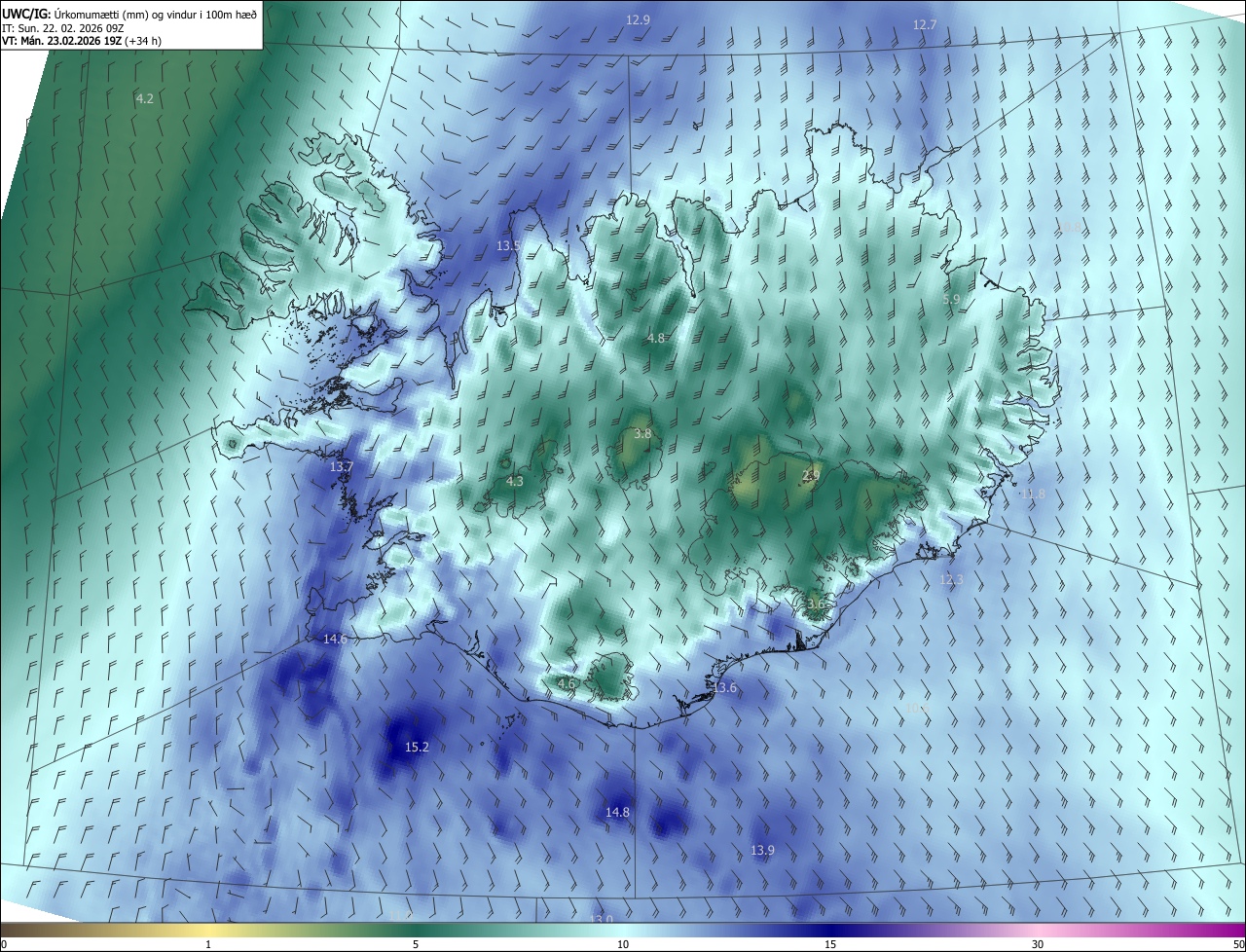Click the 'UWC/IG: Úrkomumætti (mm)' title line

coord(130,13)
